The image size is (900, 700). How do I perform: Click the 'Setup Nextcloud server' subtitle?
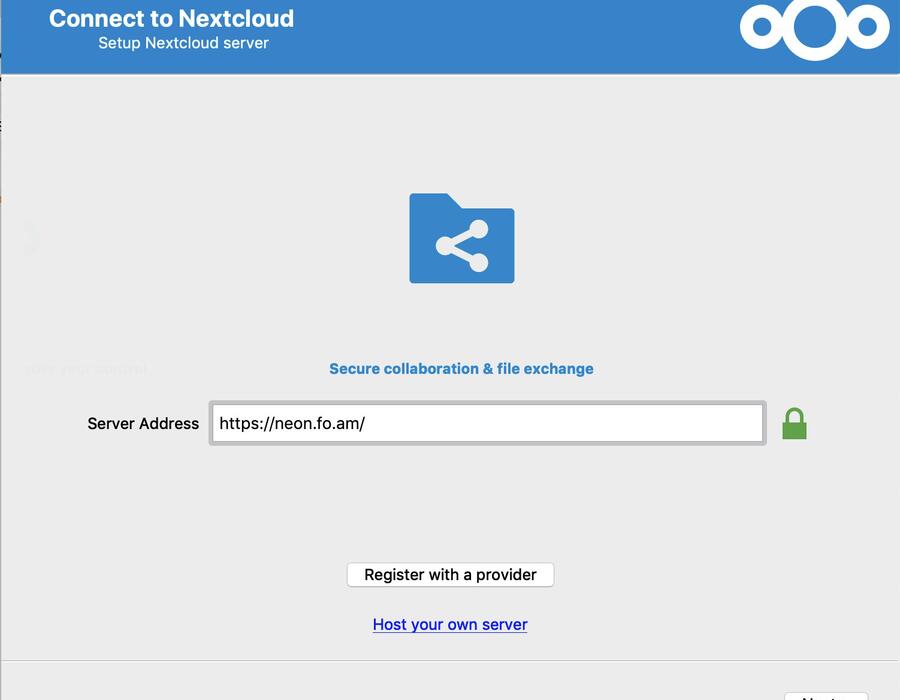click(183, 43)
